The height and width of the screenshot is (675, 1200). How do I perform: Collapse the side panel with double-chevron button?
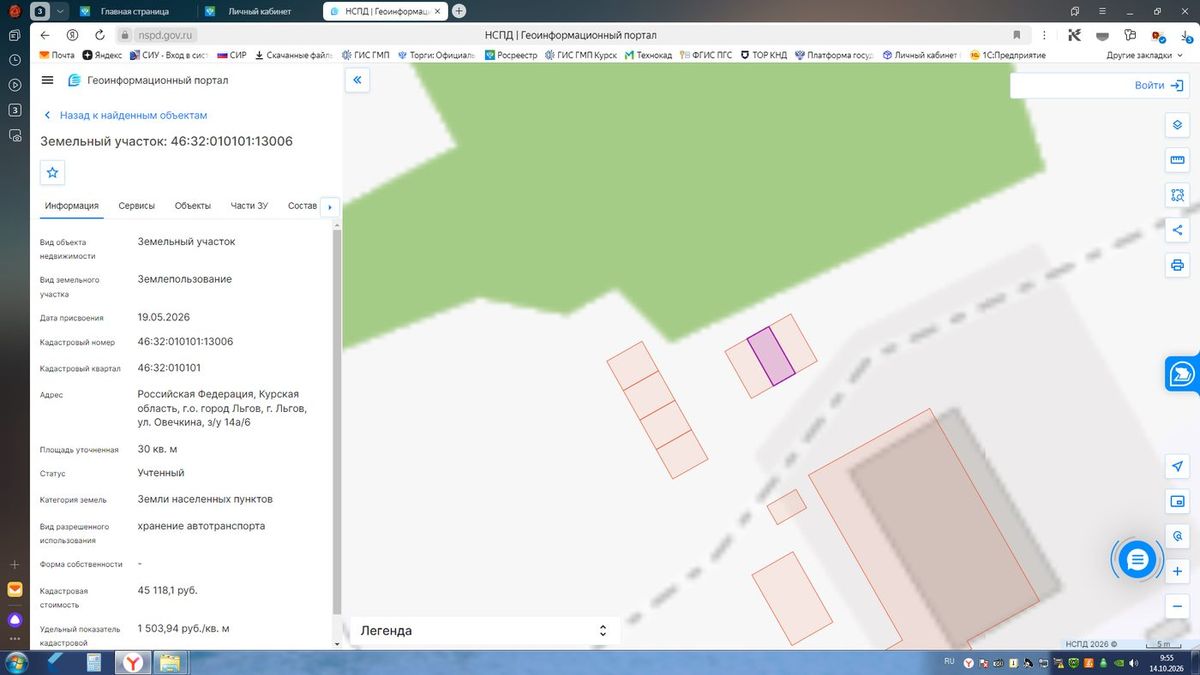pos(357,80)
